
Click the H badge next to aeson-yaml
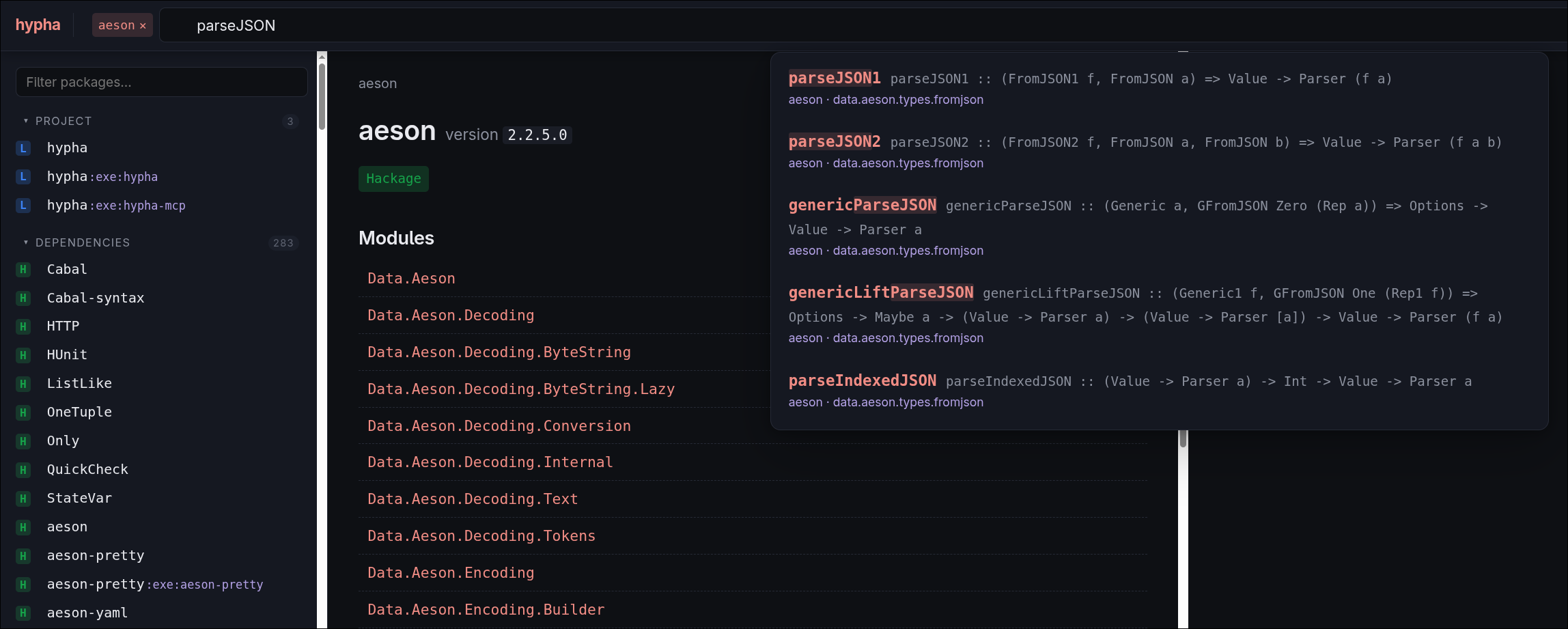click(x=23, y=613)
